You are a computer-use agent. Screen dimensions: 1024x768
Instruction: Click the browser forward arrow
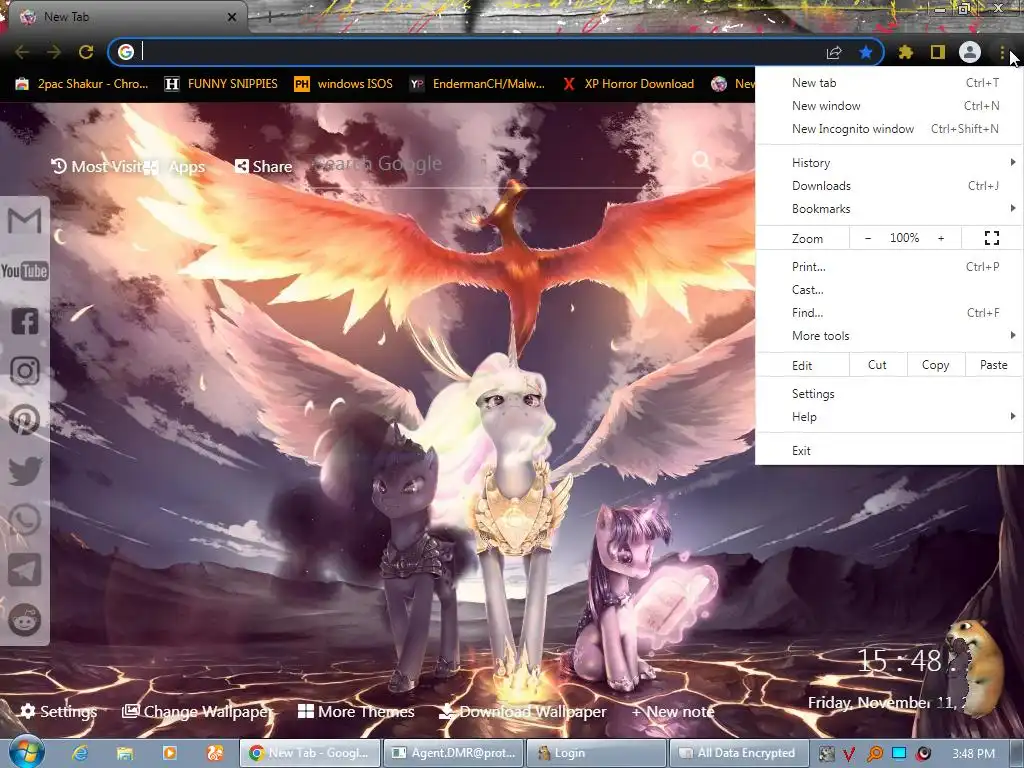point(54,52)
